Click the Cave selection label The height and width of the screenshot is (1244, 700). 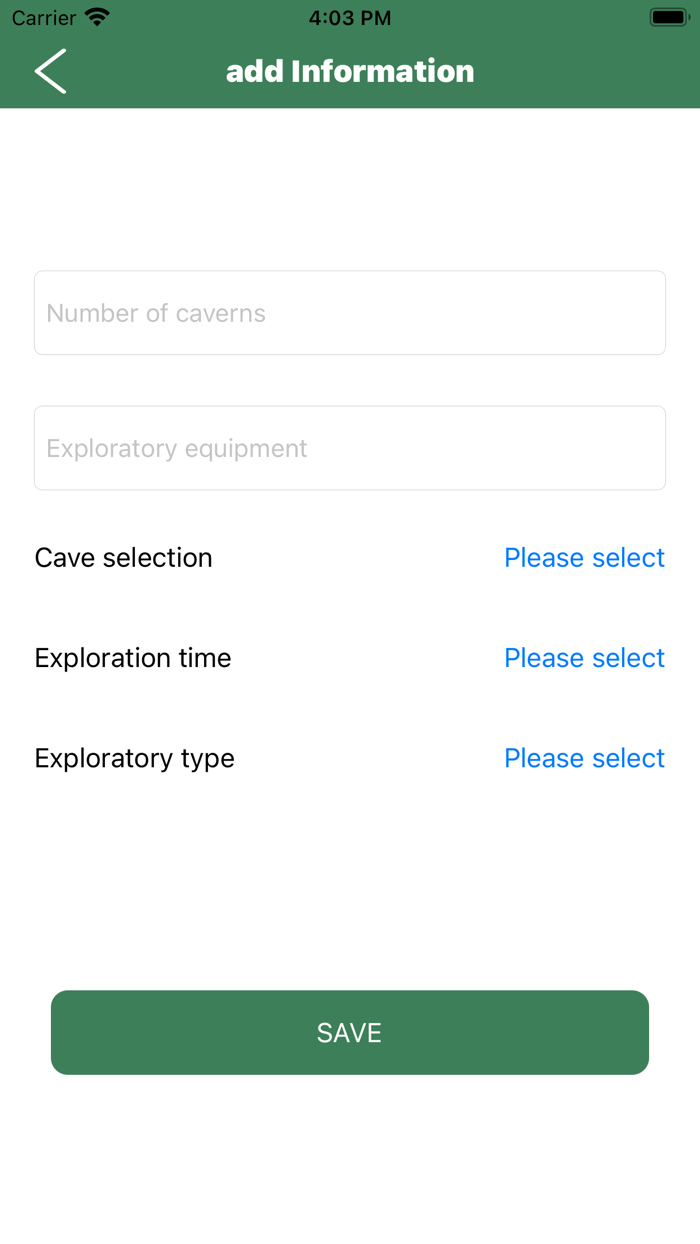point(123,557)
